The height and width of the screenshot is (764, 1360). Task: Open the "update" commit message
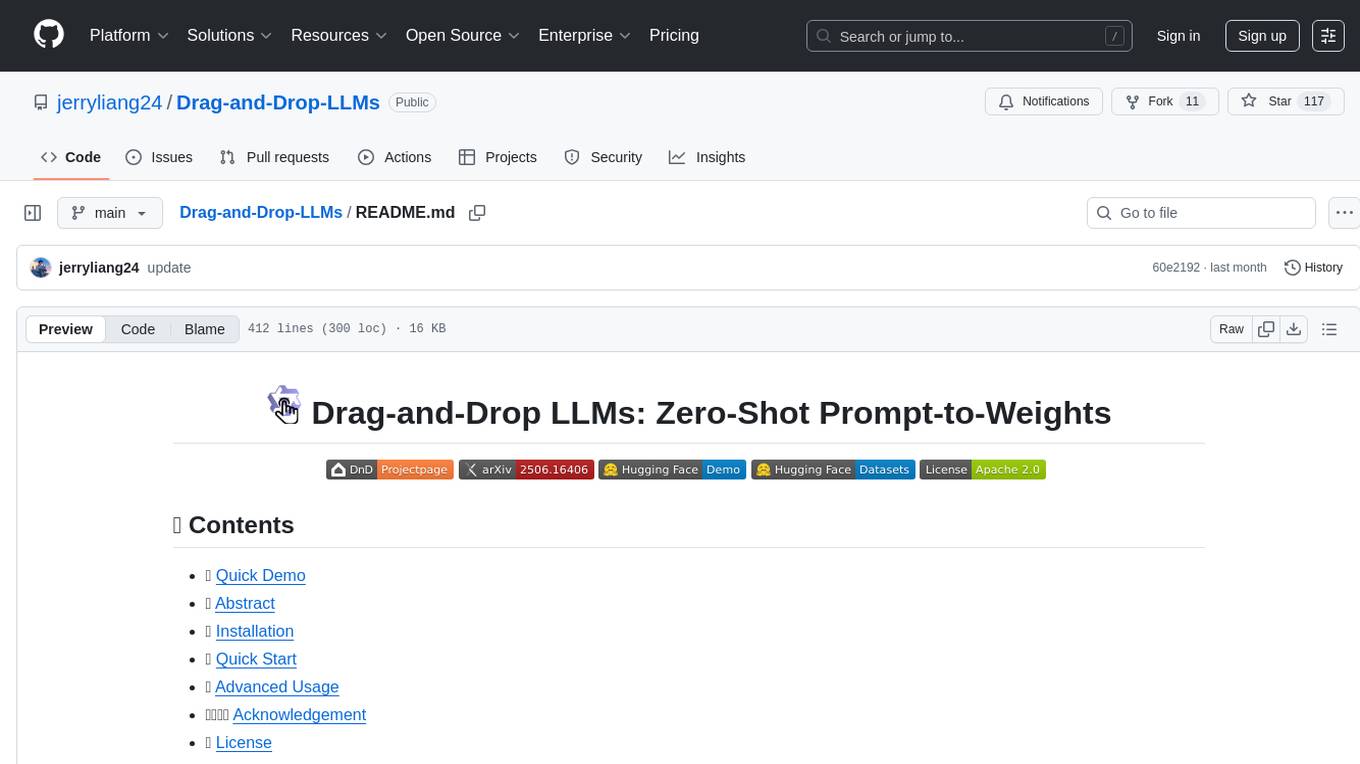(x=169, y=268)
